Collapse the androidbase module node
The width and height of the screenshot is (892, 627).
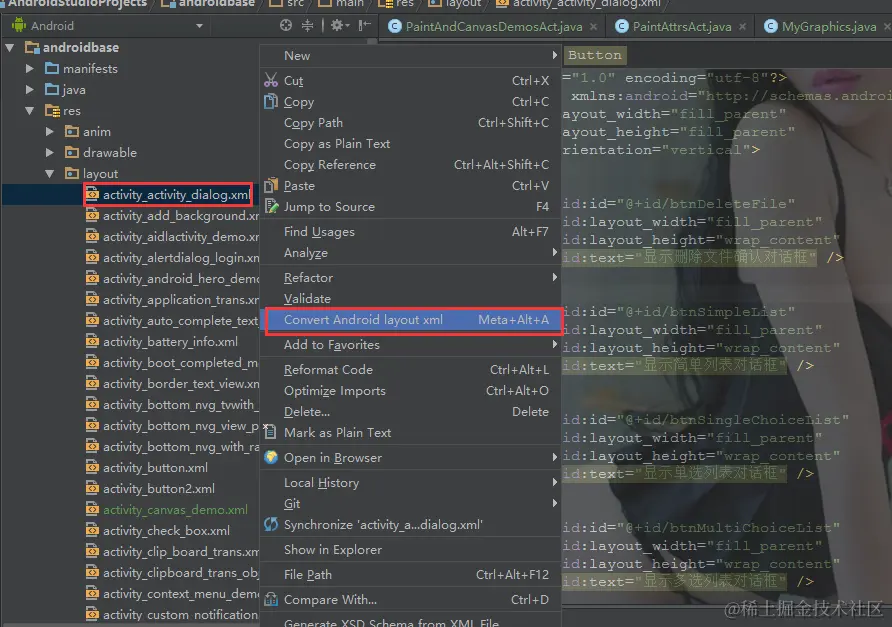[10, 48]
